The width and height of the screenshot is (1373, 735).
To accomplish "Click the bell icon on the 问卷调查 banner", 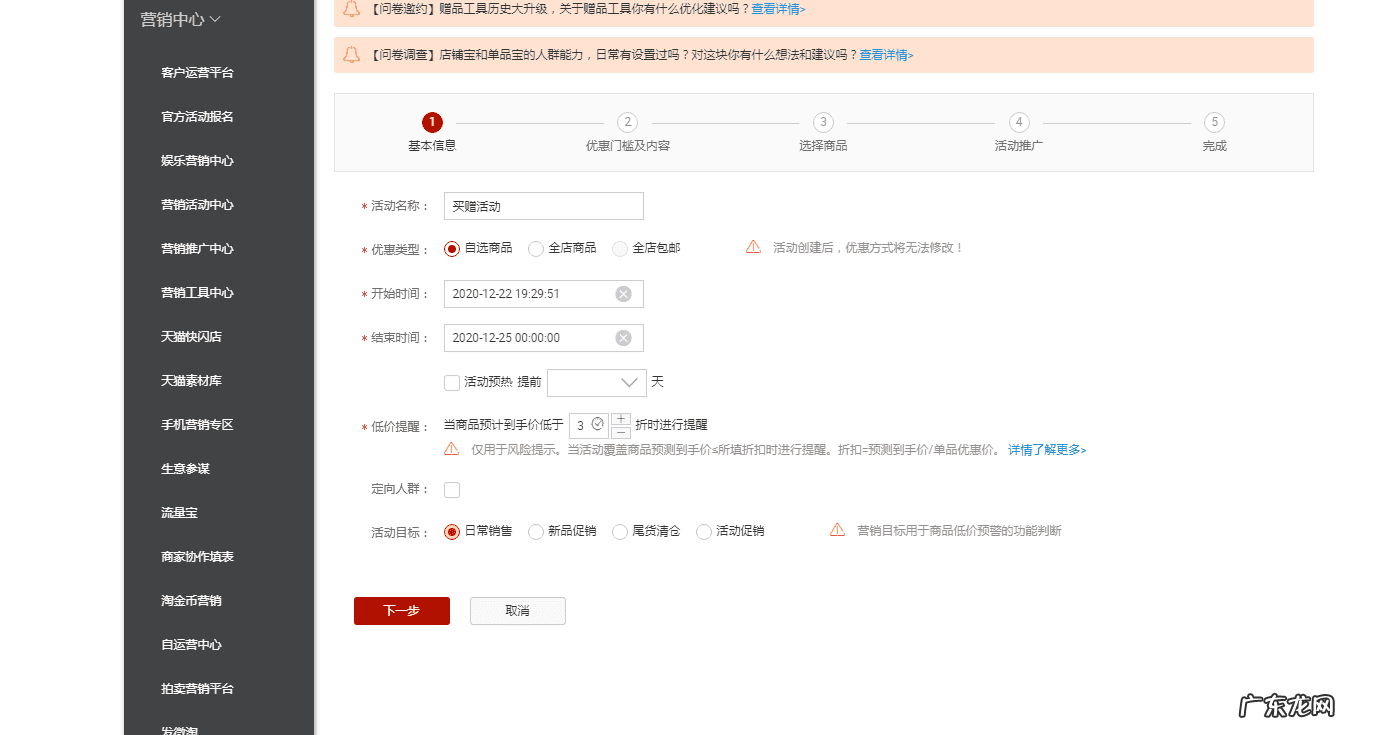I will click(x=351, y=55).
